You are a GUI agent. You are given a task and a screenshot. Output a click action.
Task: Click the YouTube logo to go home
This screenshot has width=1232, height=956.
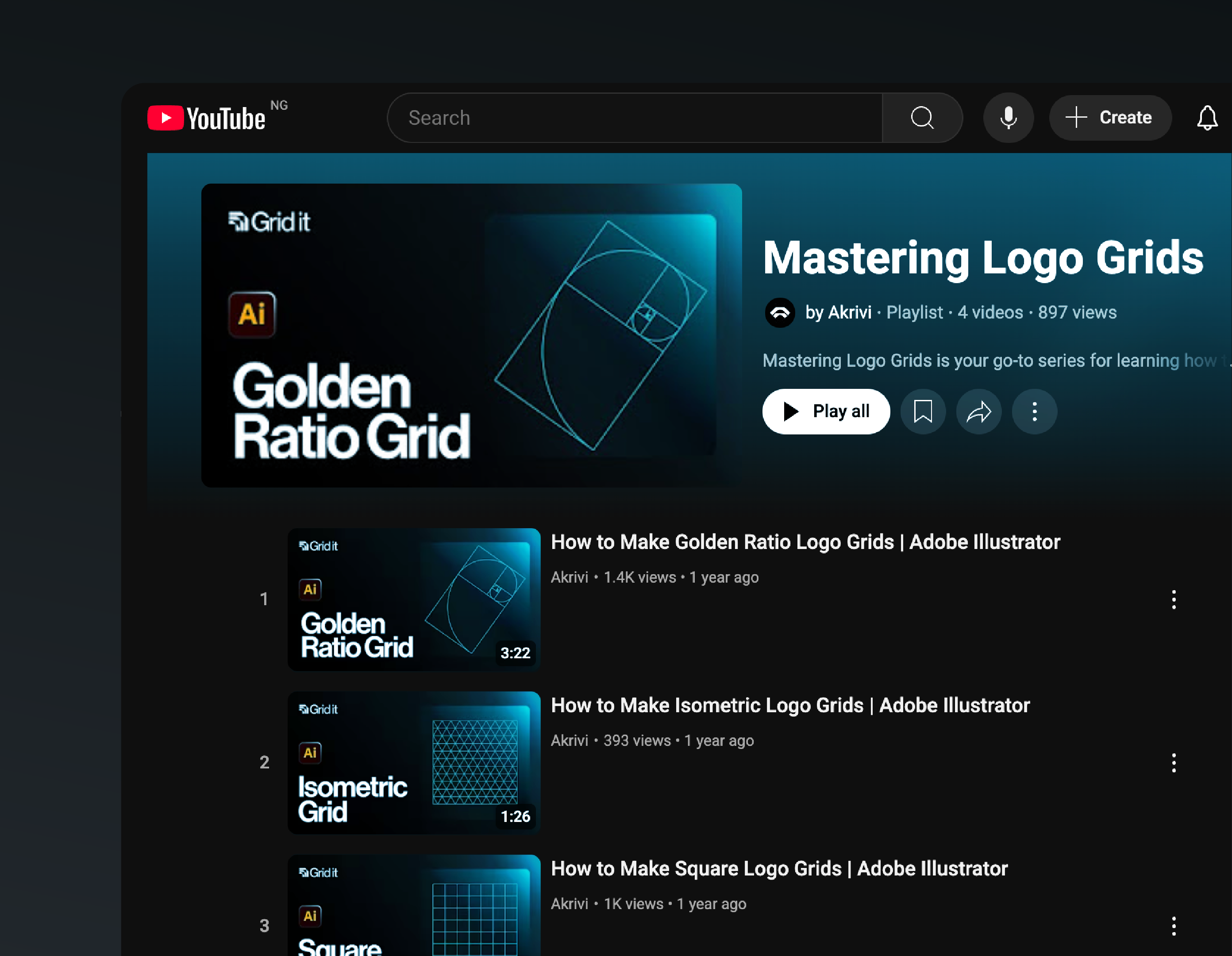[207, 118]
